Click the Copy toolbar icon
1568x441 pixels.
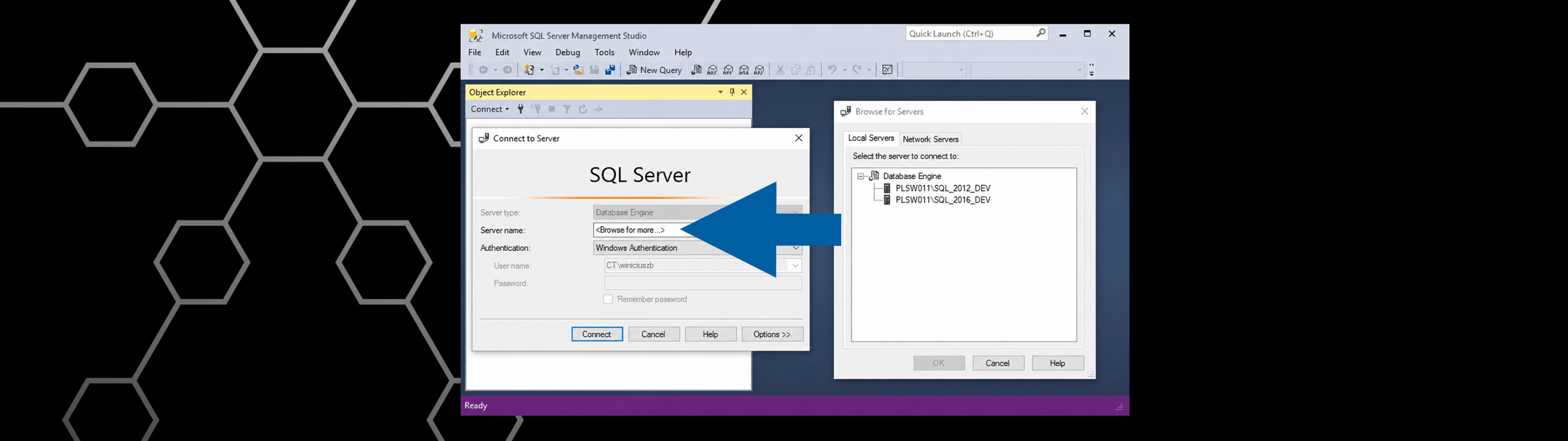[x=796, y=70]
